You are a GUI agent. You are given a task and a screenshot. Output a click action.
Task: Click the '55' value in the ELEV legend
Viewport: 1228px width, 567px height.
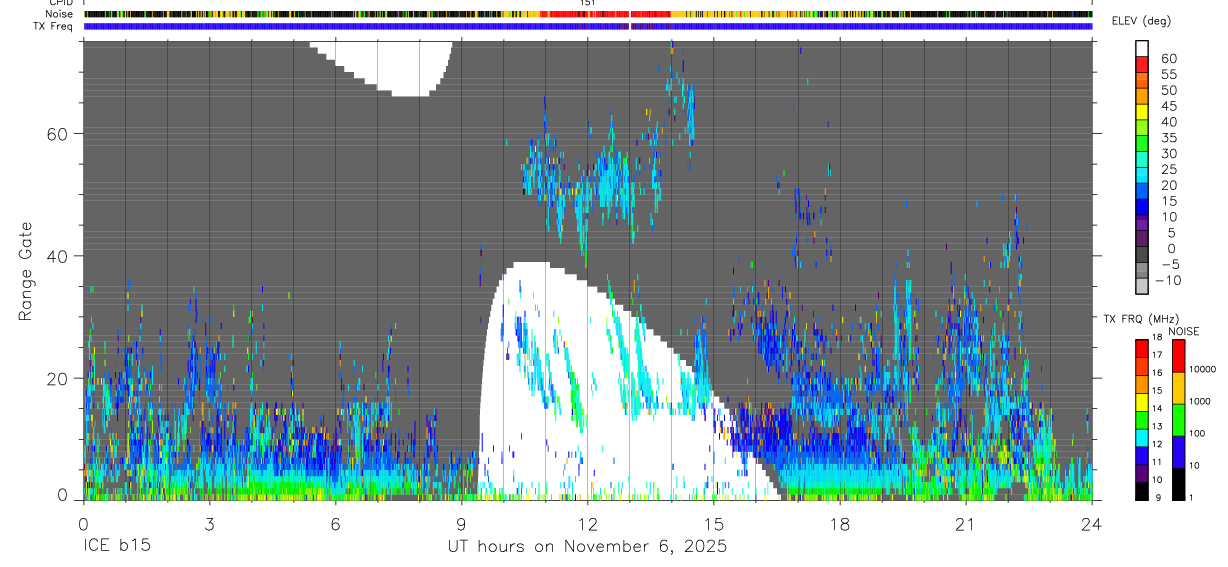pos(1168,74)
